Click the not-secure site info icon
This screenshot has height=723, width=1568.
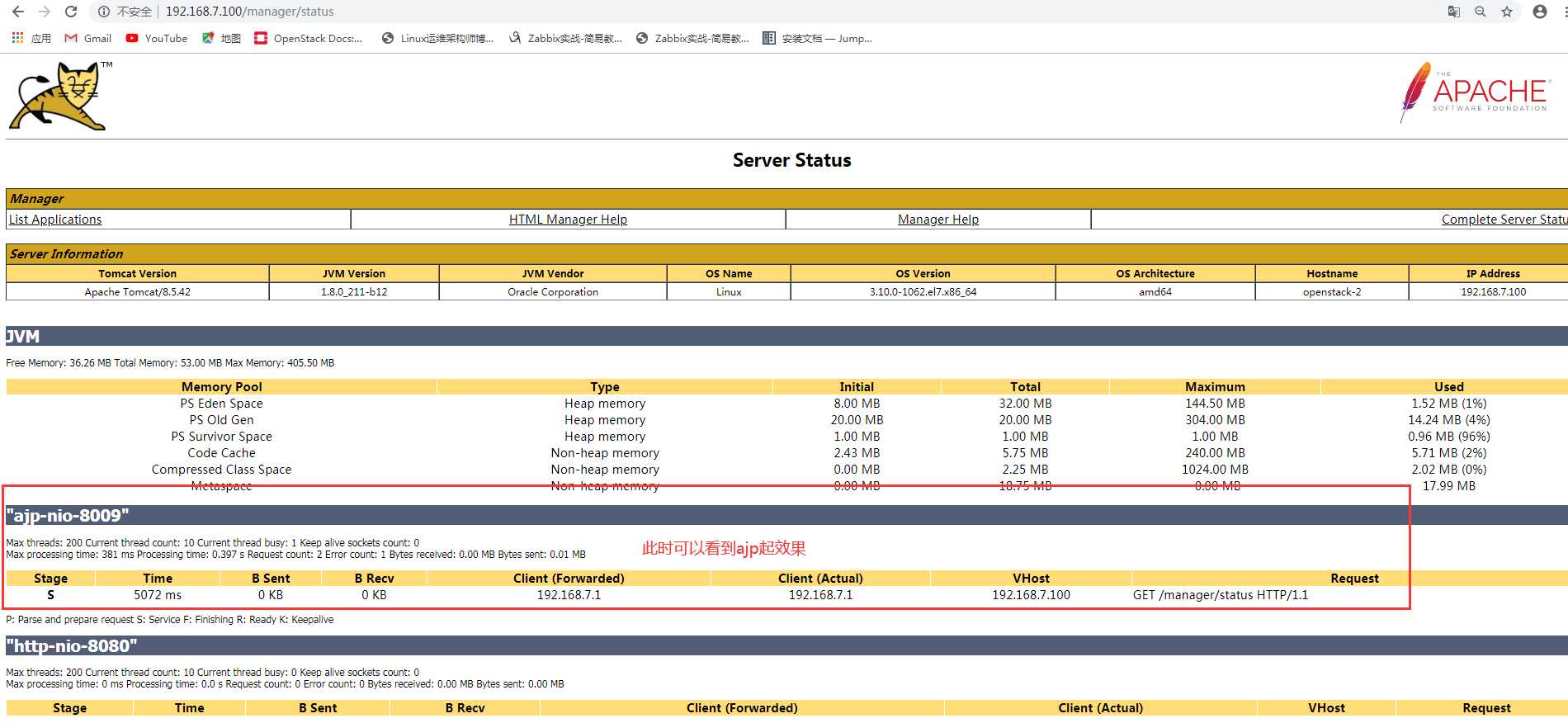(104, 12)
